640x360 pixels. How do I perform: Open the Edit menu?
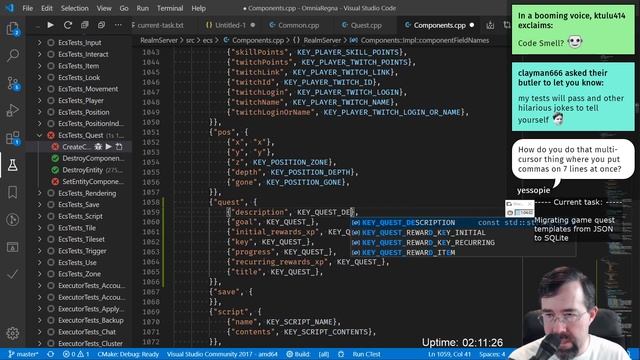click(47, 8)
